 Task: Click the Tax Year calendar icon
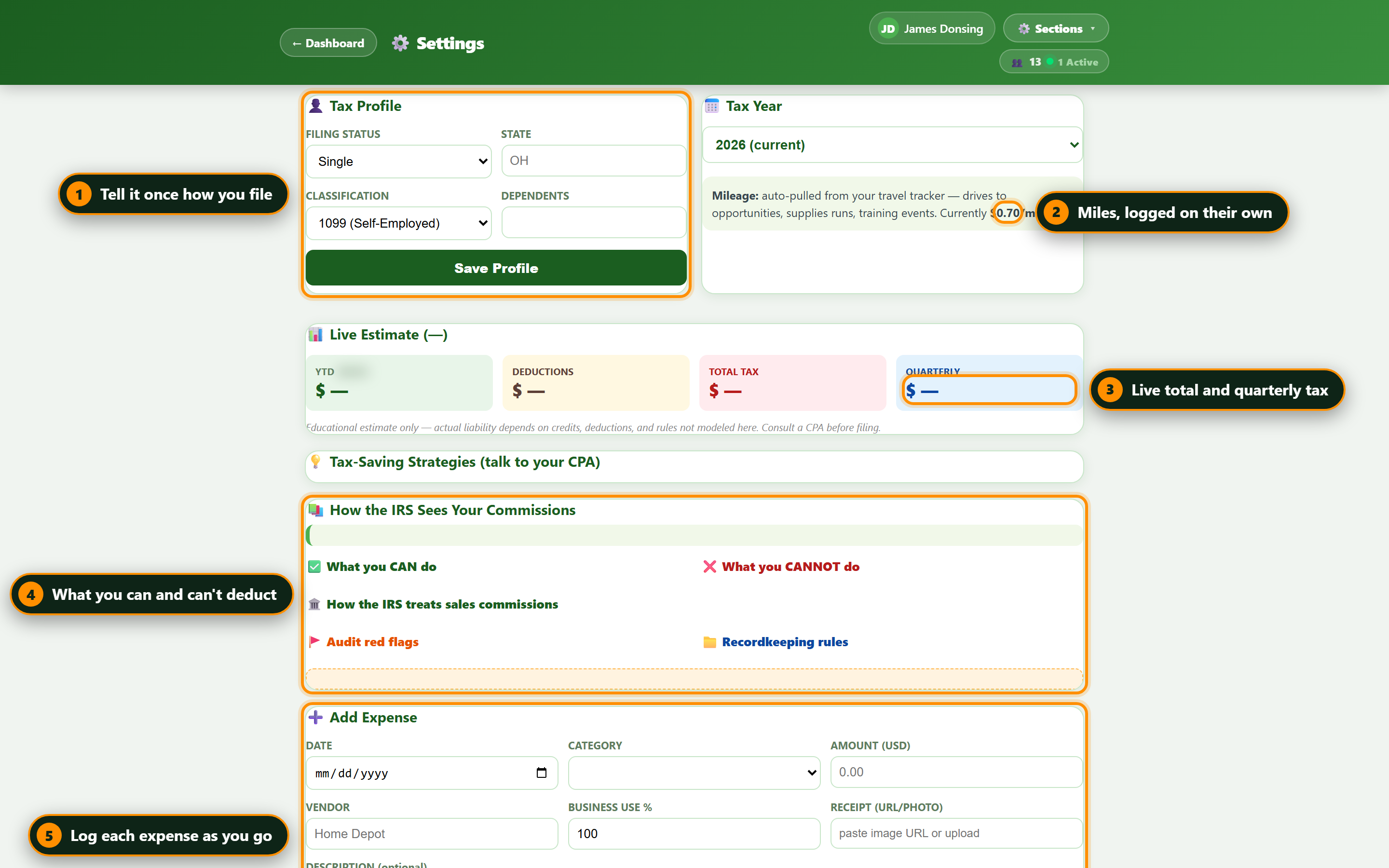click(712, 106)
